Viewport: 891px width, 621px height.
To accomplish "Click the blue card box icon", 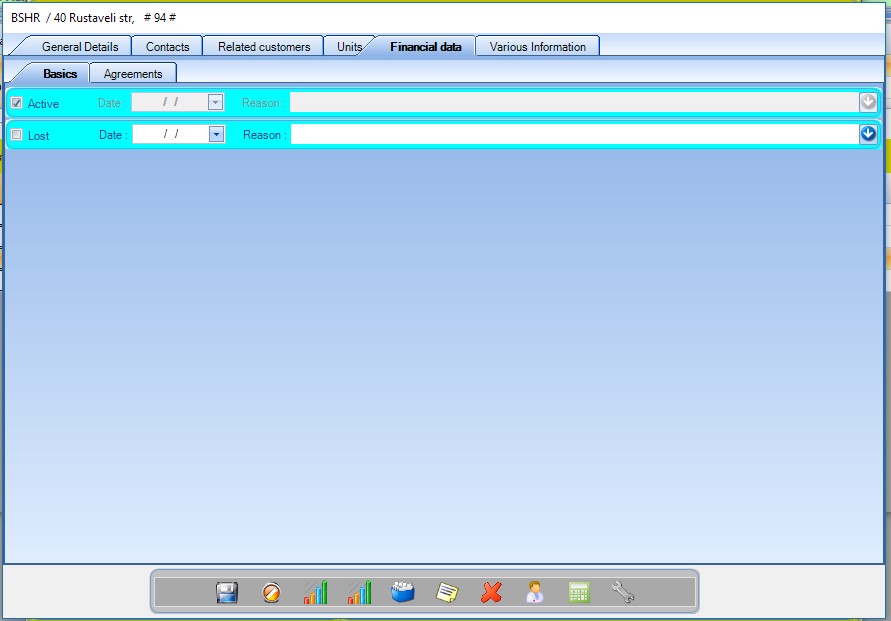I will click(403, 593).
